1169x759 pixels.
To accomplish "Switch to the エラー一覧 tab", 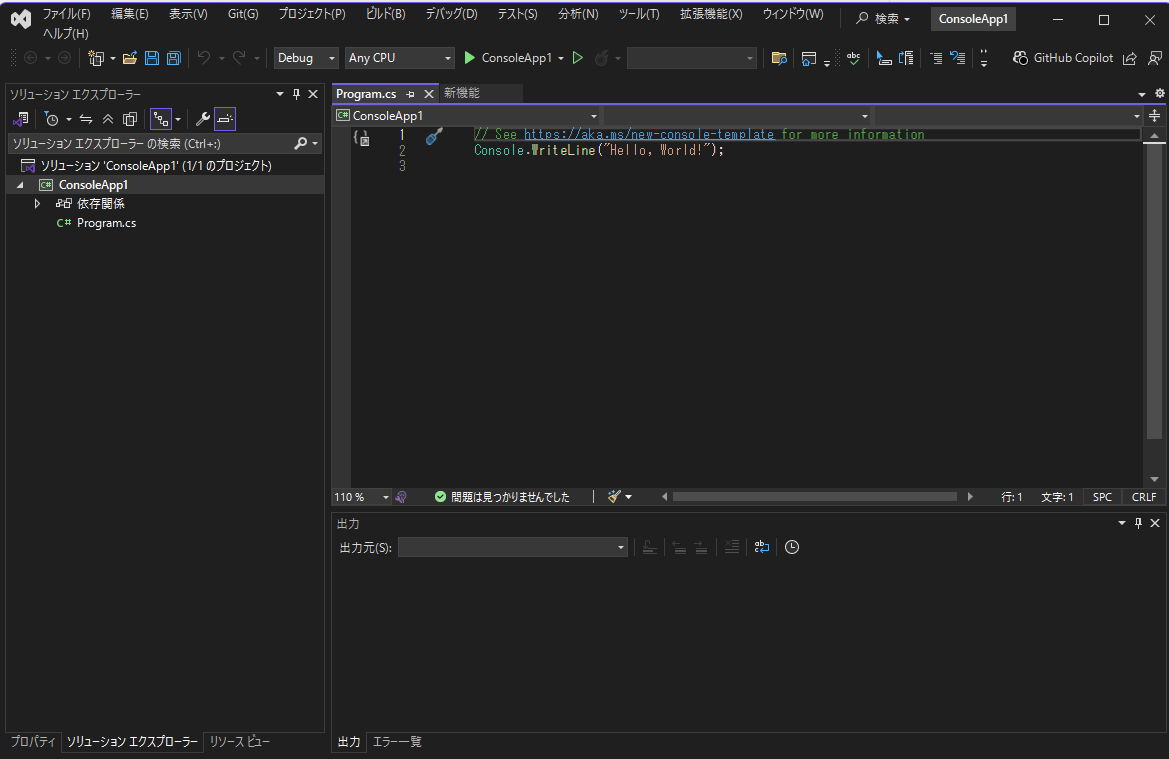I will [397, 742].
